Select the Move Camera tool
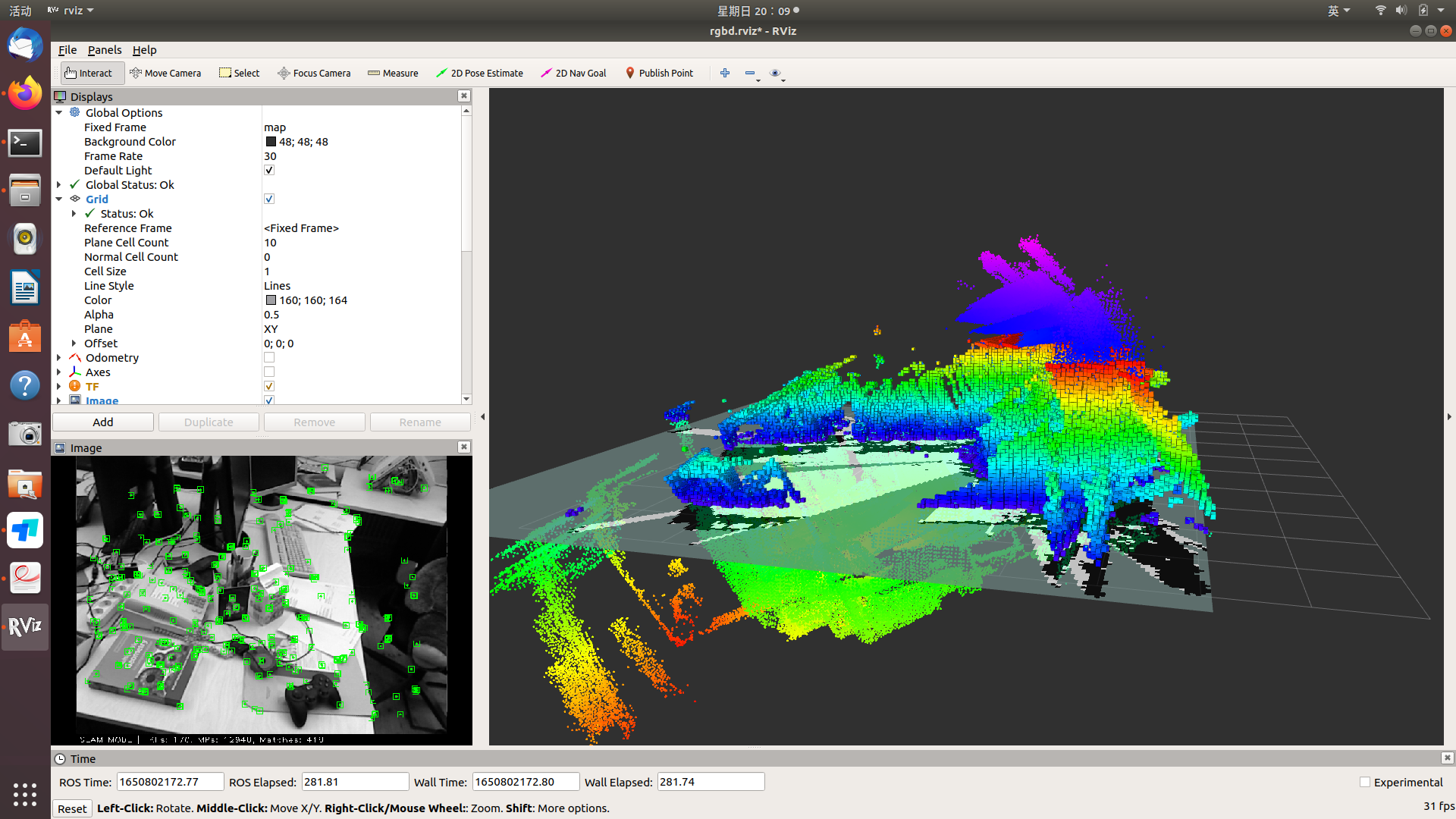The image size is (1456, 819). tap(165, 73)
